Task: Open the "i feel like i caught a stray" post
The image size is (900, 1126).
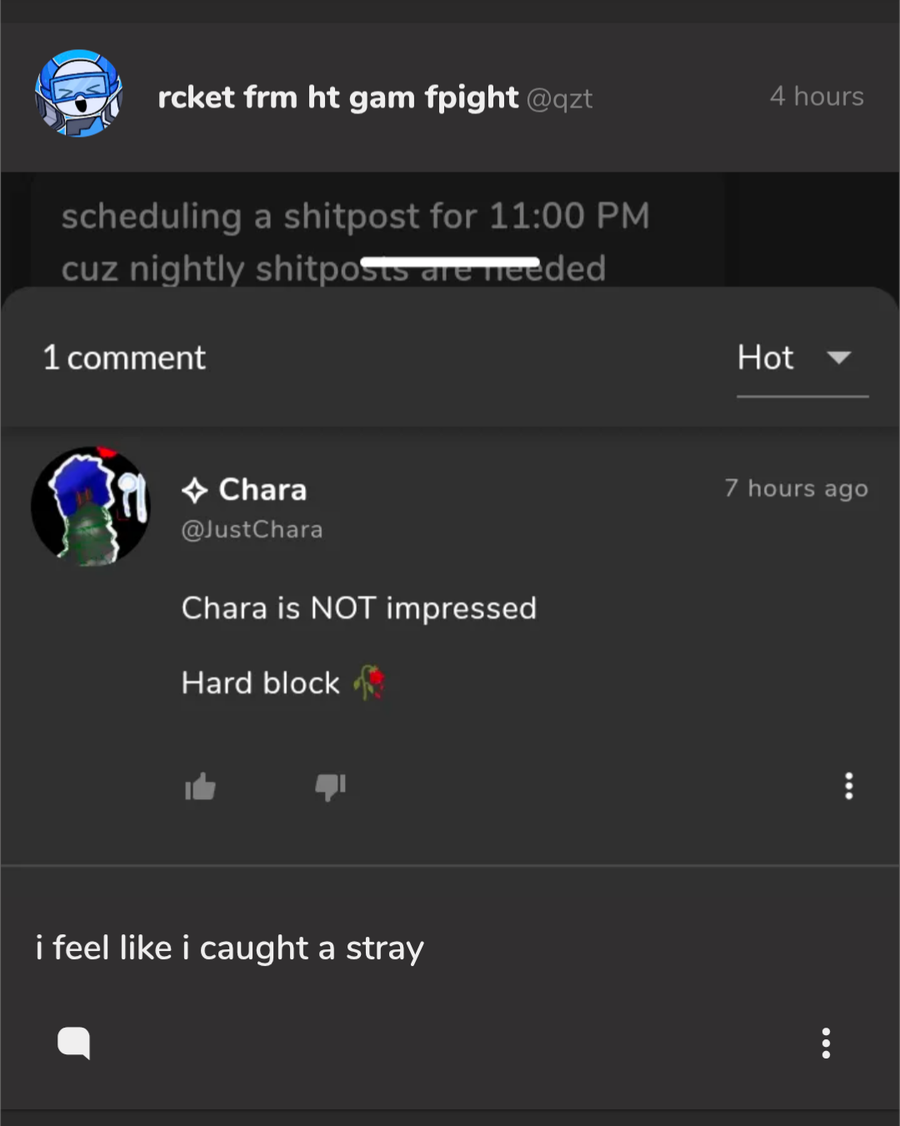Action: pos(230,948)
